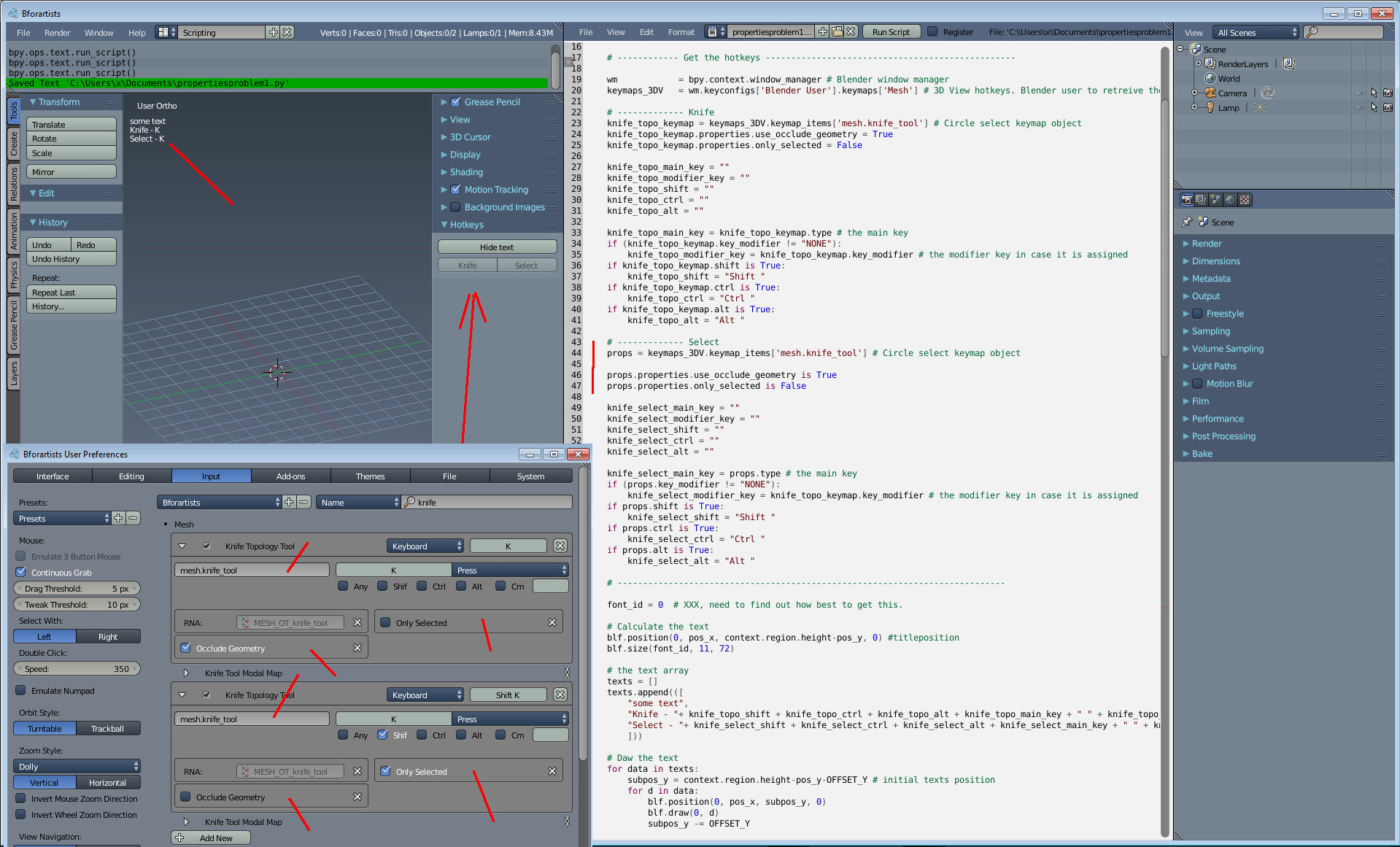
Task: Open the All Scenes display dropdown
Action: pos(1256,32)
